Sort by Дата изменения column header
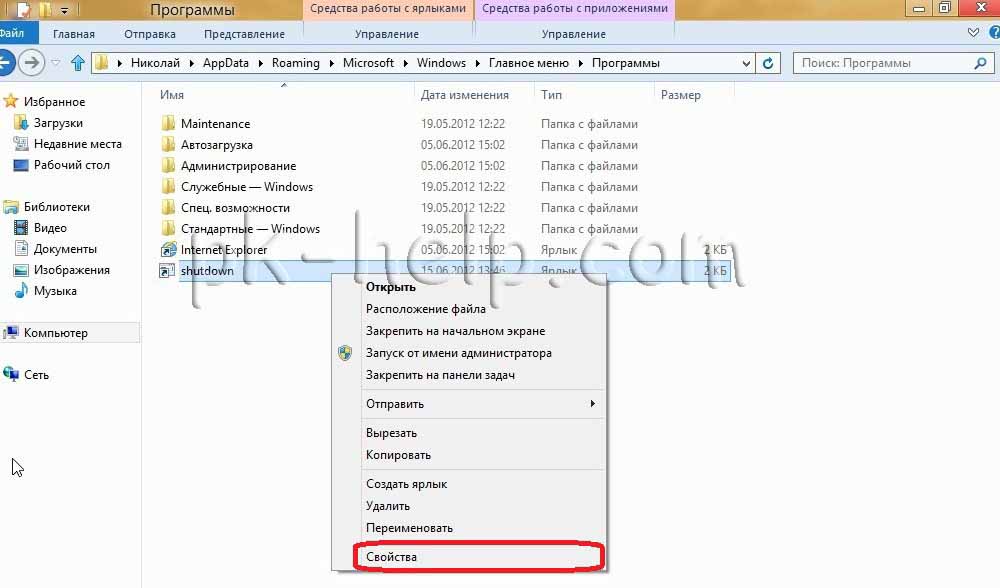Image resolution: width=1000 pixels, height=588 pixels. tap(464, 95)
